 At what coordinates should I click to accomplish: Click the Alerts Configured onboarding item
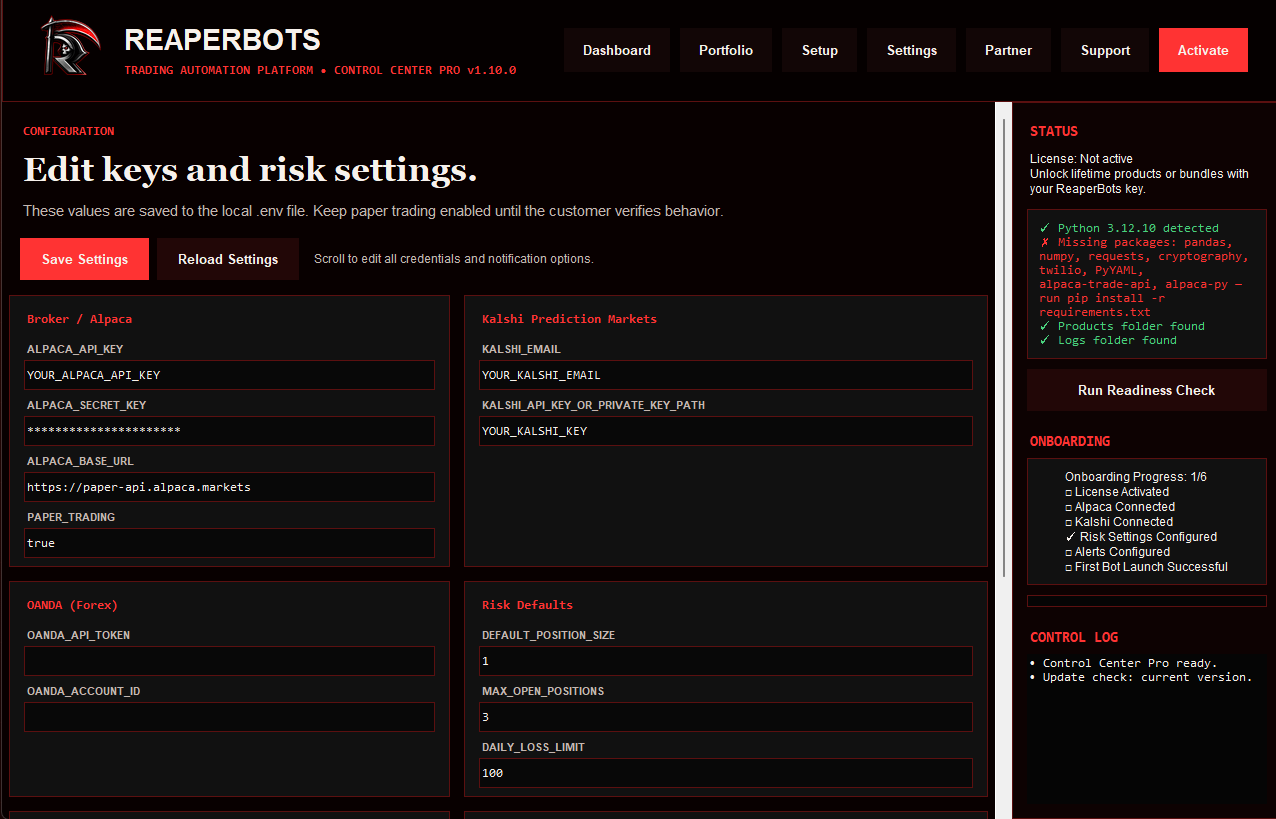tap(1117, 552)
